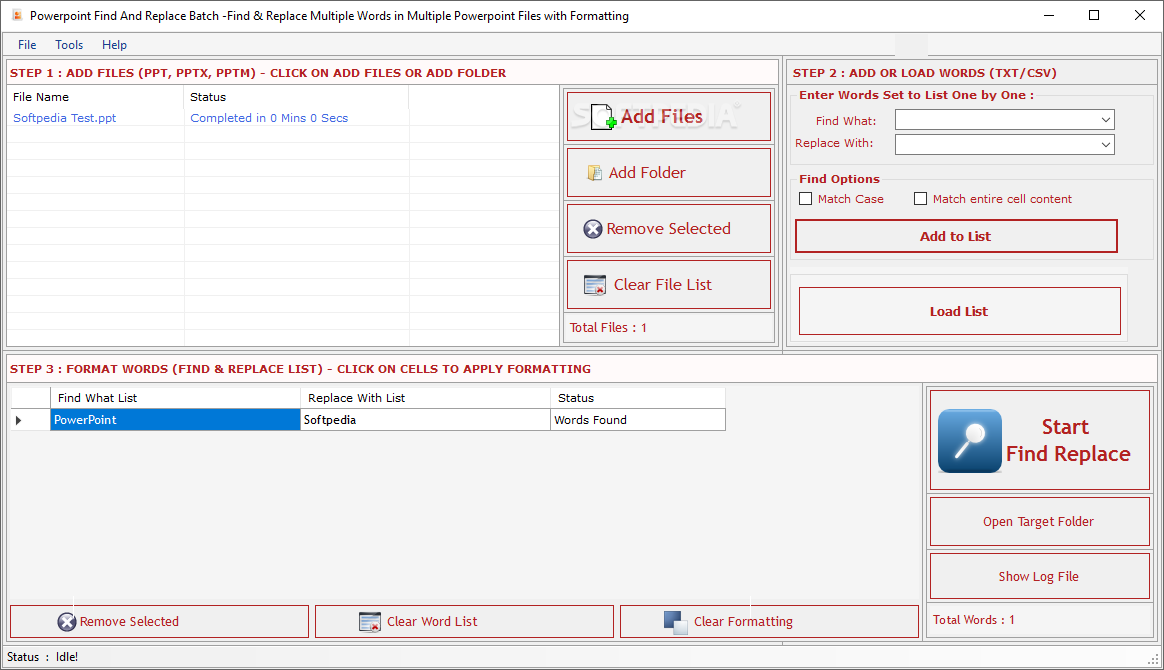The image size is (1164, 670).
Task: Click the Completed in 0 Mins 0 Secs status
Action: click(269, 118)
